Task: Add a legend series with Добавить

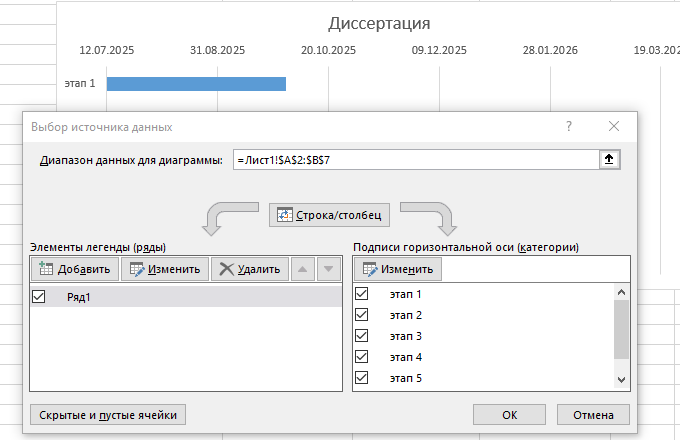Action: click(75, 269)
